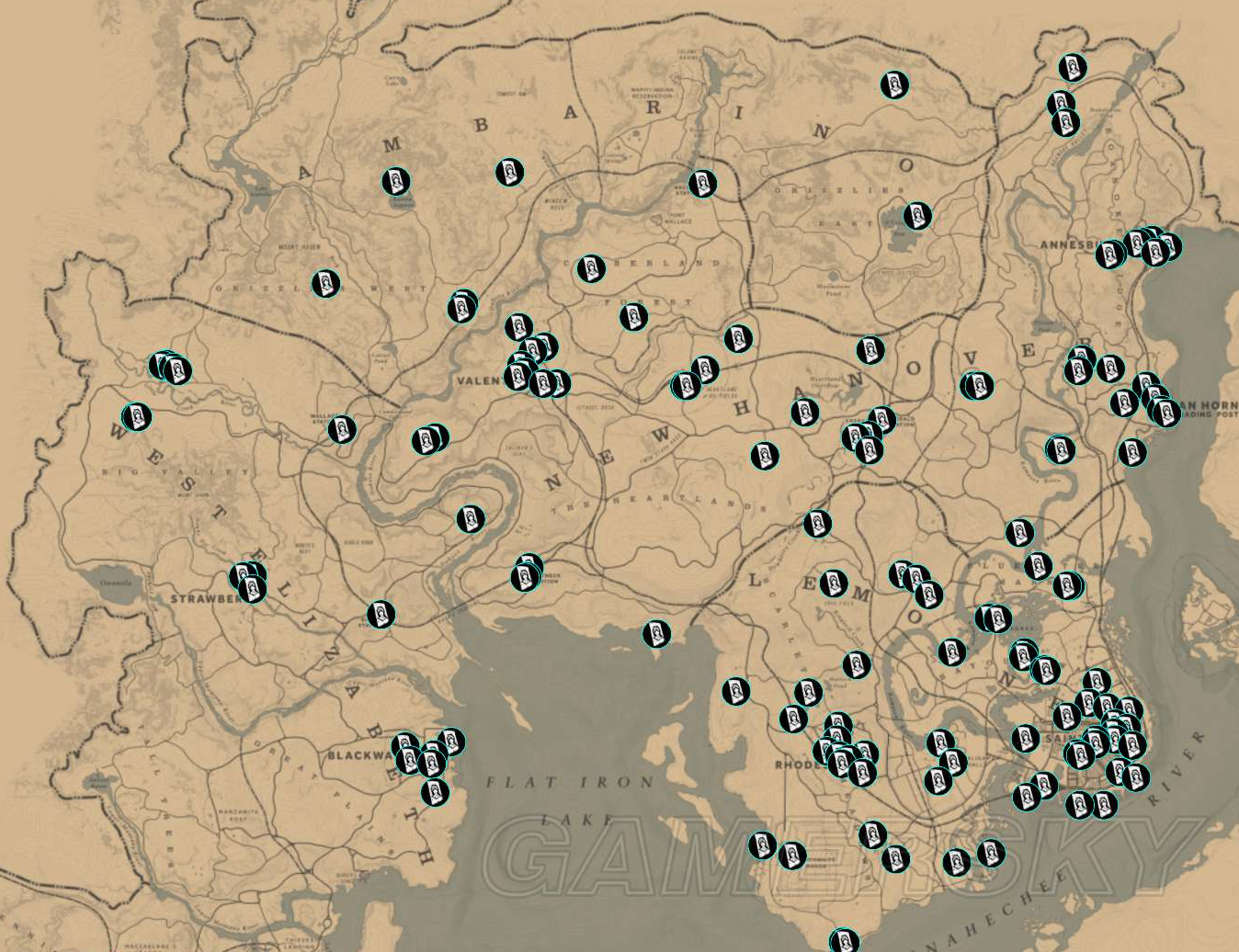Pick the card marker above AMBARINO's letter N

[x=895, y=85]
